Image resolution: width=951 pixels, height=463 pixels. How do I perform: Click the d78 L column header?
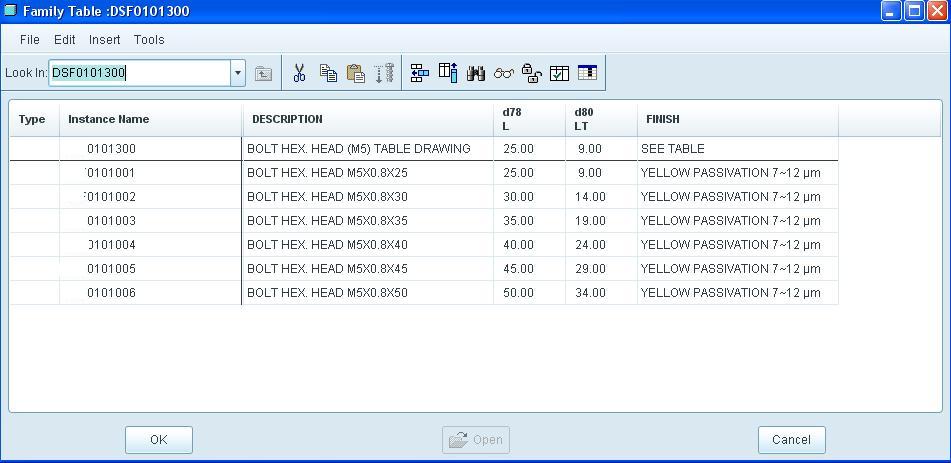pyautogui.click(x=529, y=120)
